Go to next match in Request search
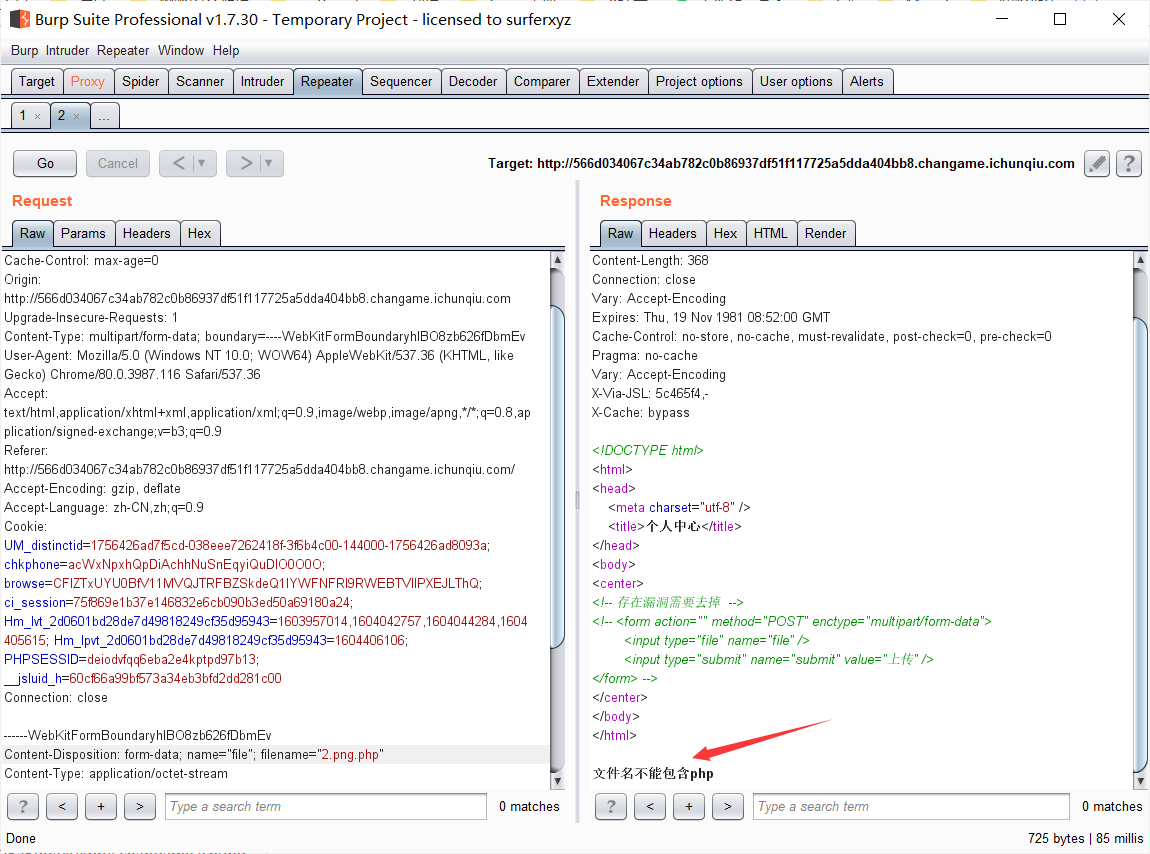1150x854 pixels. point(139,806)
